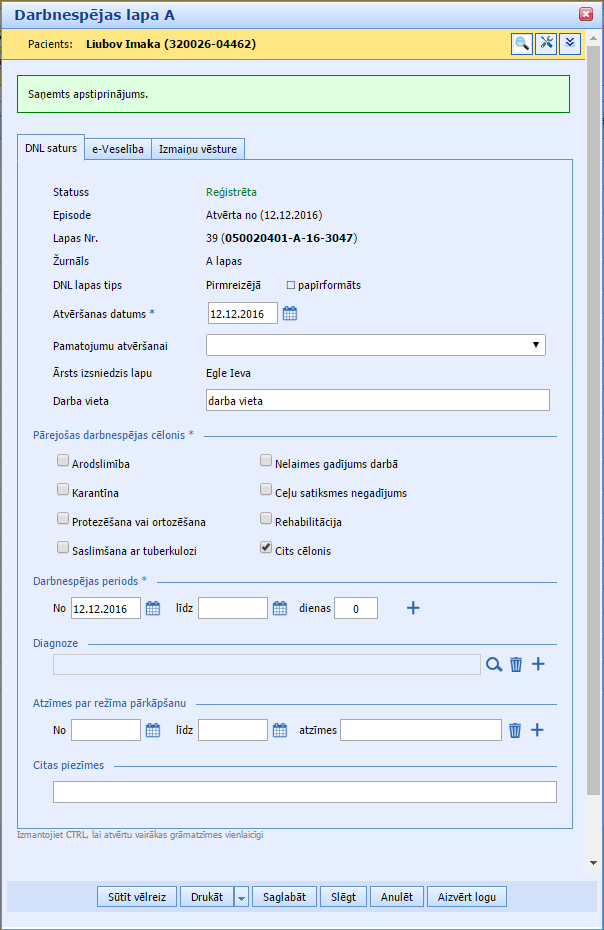Click the vertical scrollbar down arrow
Image resolution: width=604 pixels, height=930 pixels.
click(x=593, y=863)
